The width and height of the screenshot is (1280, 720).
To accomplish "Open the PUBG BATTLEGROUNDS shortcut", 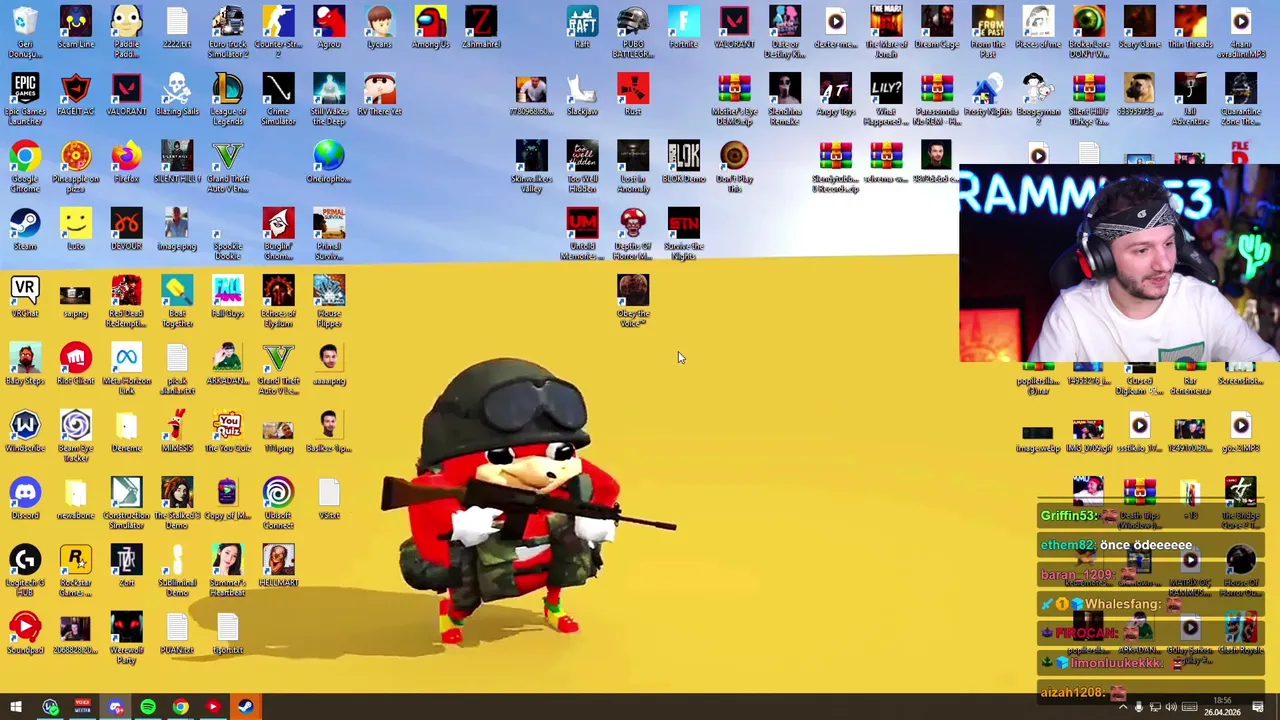I will [633, 30].
